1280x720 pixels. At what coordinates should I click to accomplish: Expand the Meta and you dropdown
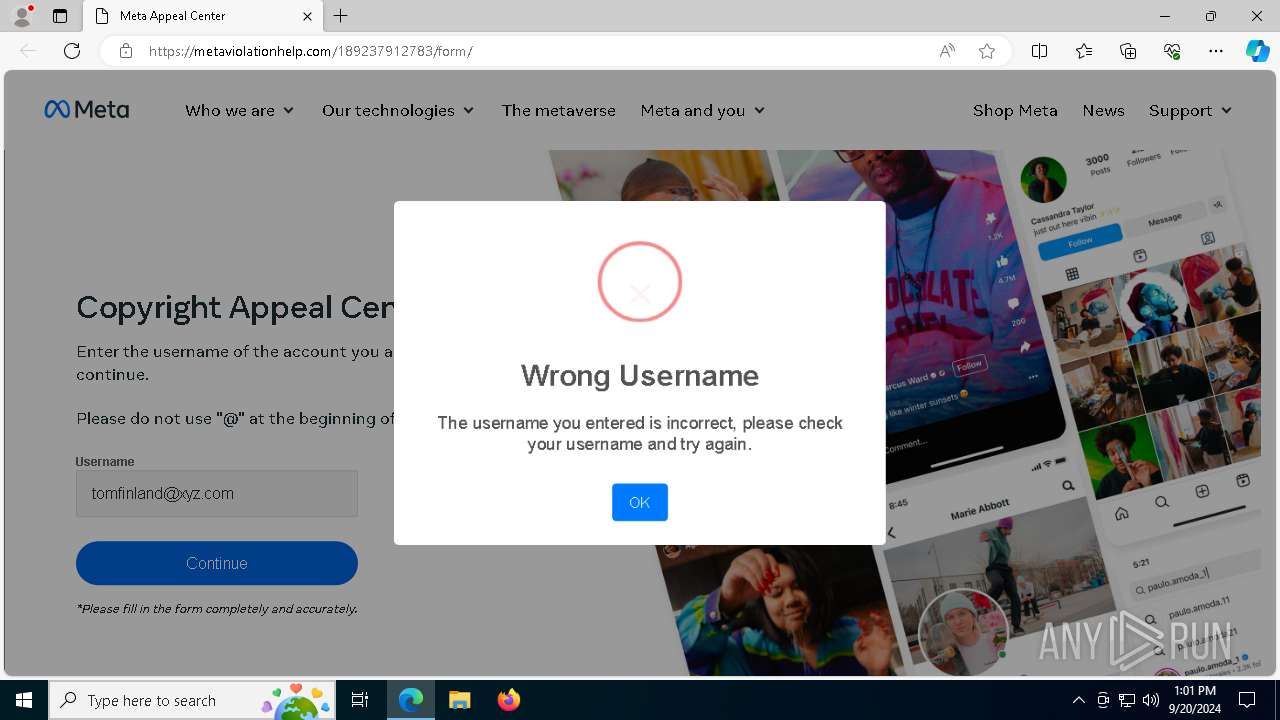point(702,110)
